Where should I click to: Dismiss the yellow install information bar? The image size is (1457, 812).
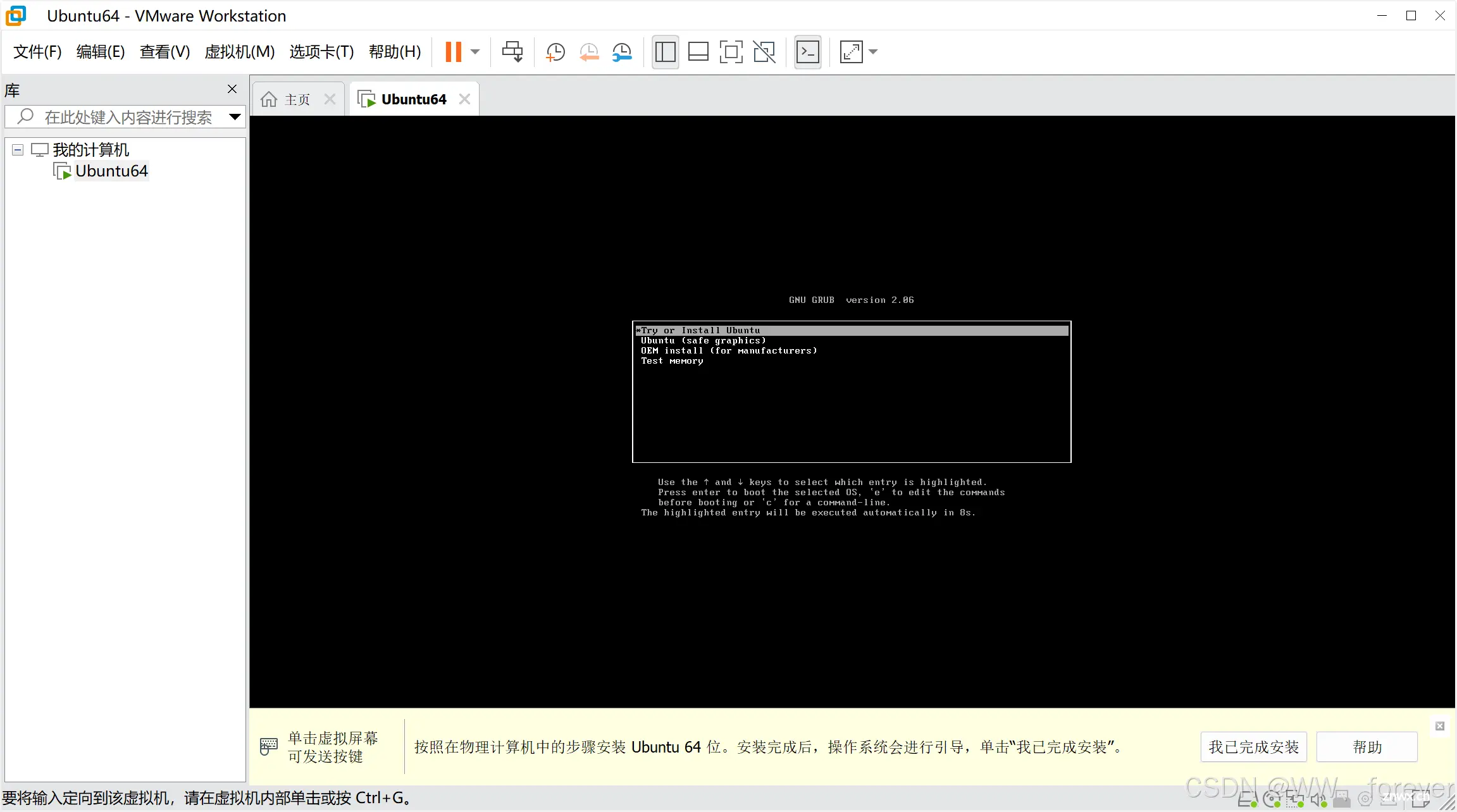(x=1439, y=726)
